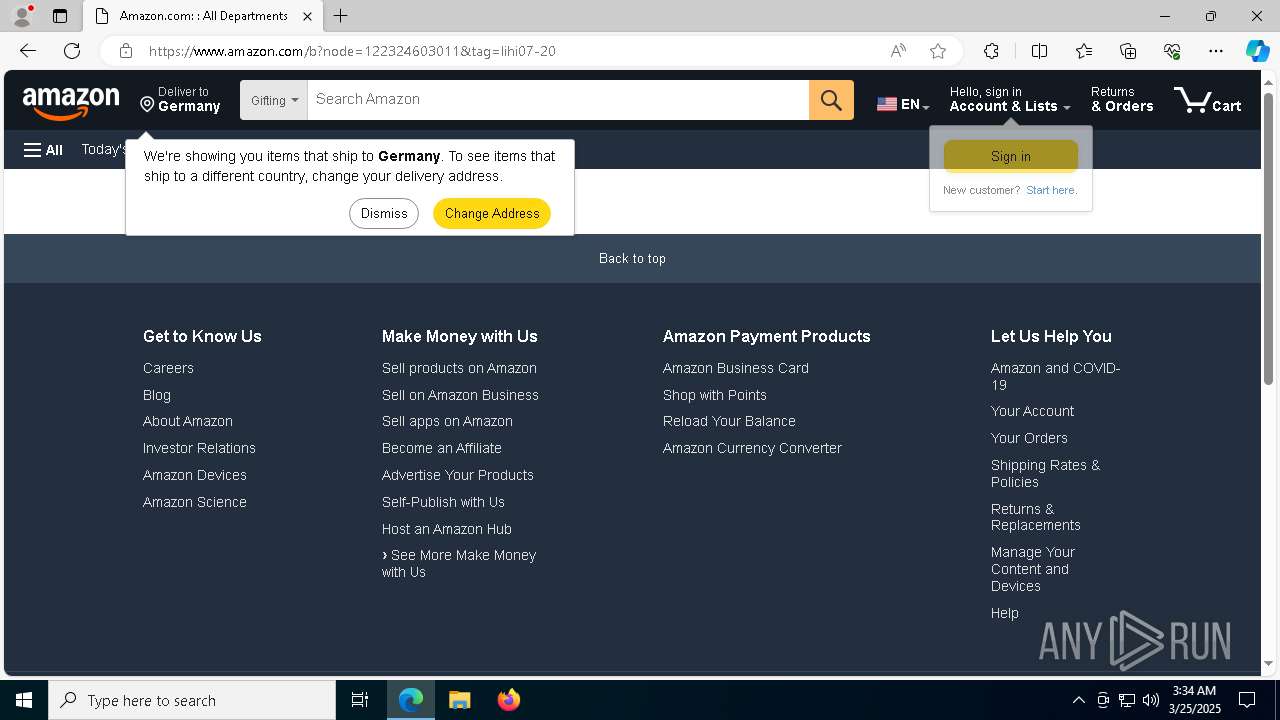
Task: Click the Change Address button
Action: click(492, 213)
